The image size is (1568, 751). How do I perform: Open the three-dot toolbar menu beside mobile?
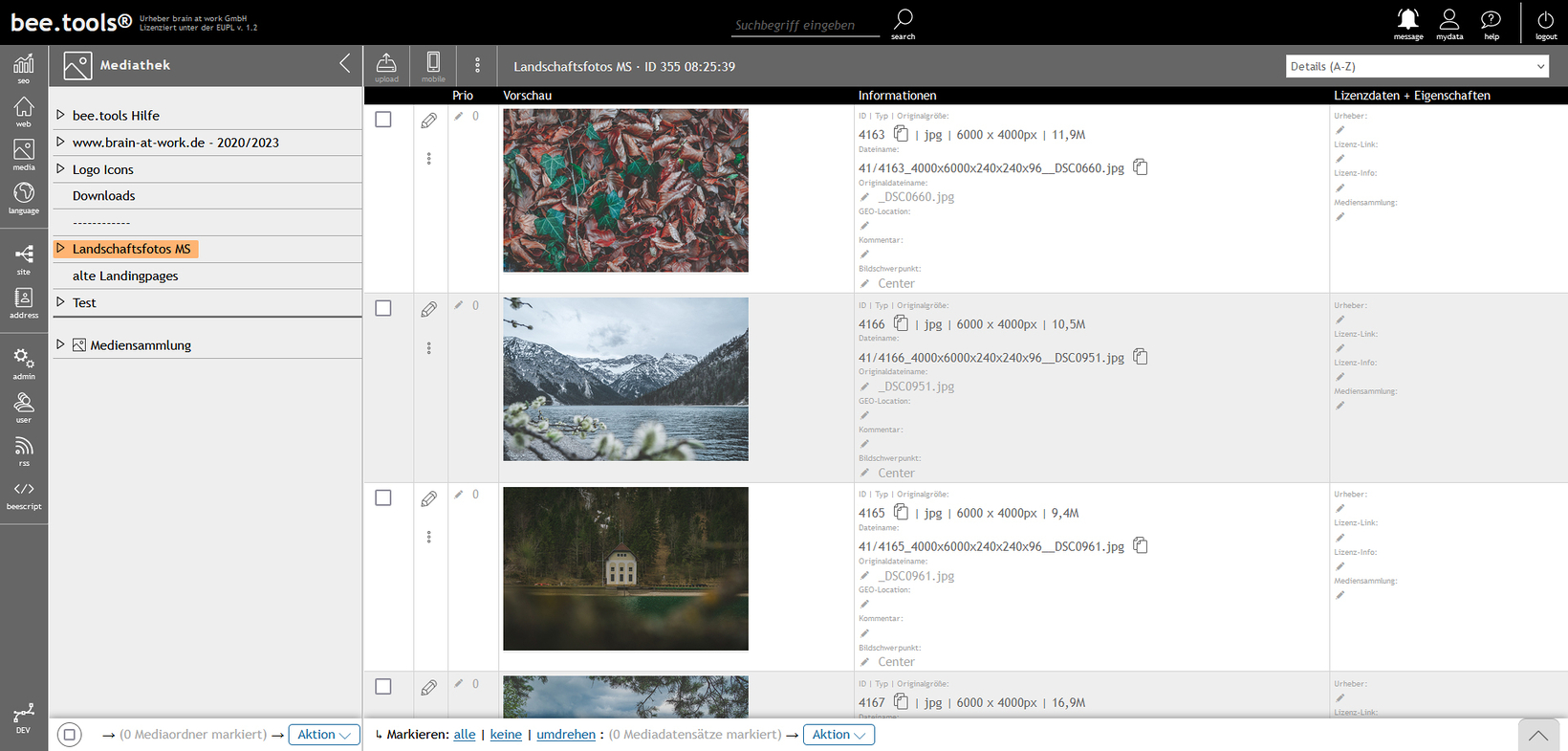[x=477, y=66]
